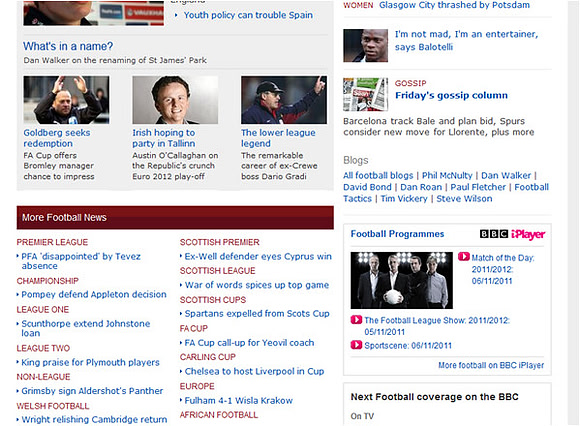
Task: Click play icon beside Match of the Day
Action: (464, 257)
